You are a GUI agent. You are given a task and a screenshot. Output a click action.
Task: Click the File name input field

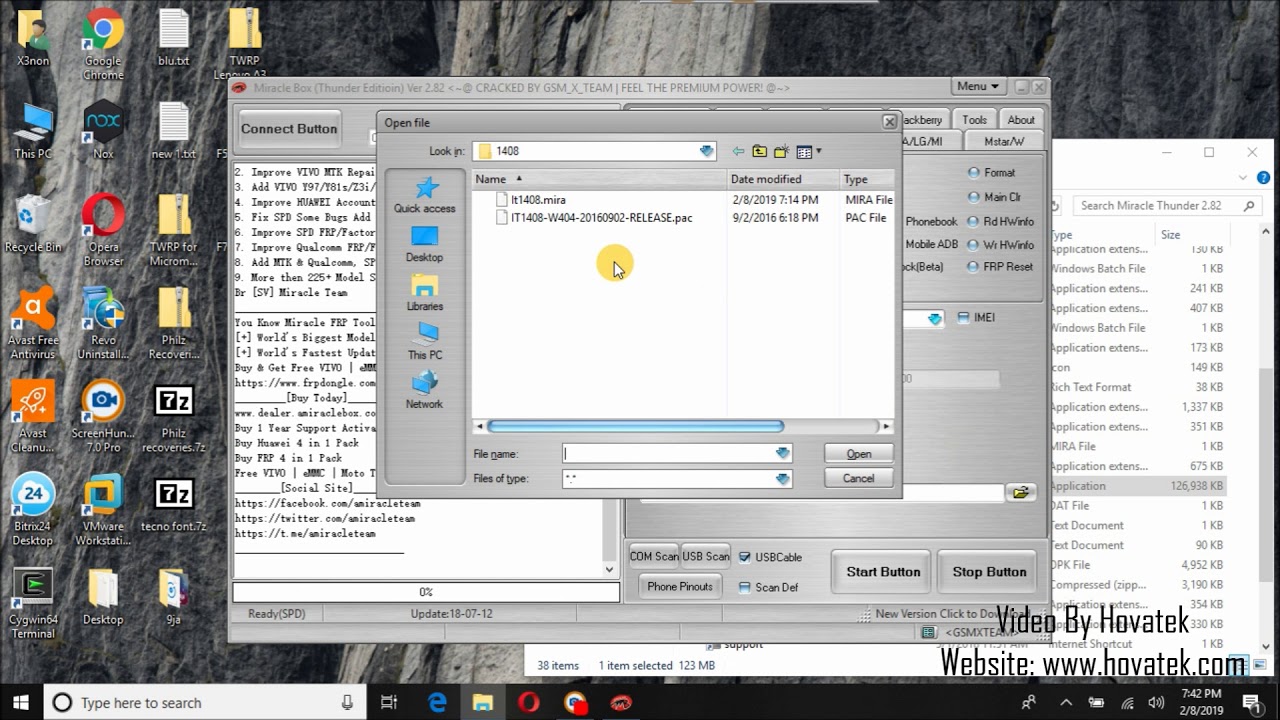668,453
